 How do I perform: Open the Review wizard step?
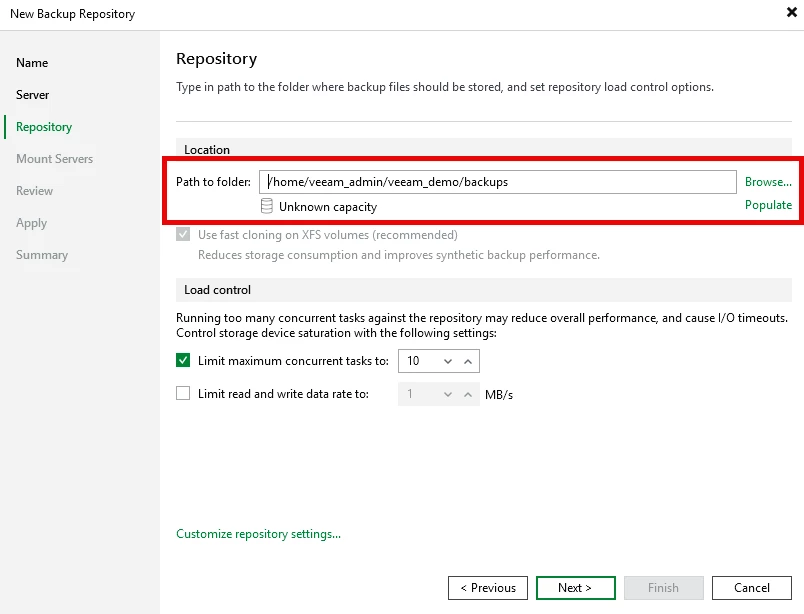point(34,191)
